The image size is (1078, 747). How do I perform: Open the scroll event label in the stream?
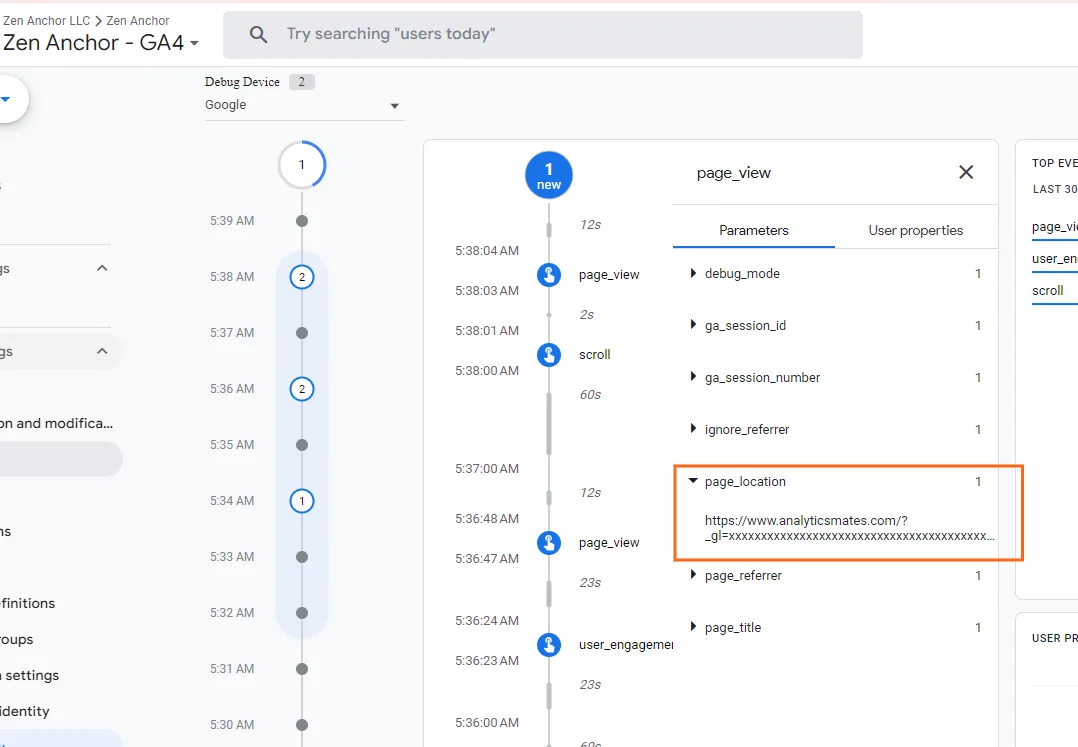[x=595, y=355]
